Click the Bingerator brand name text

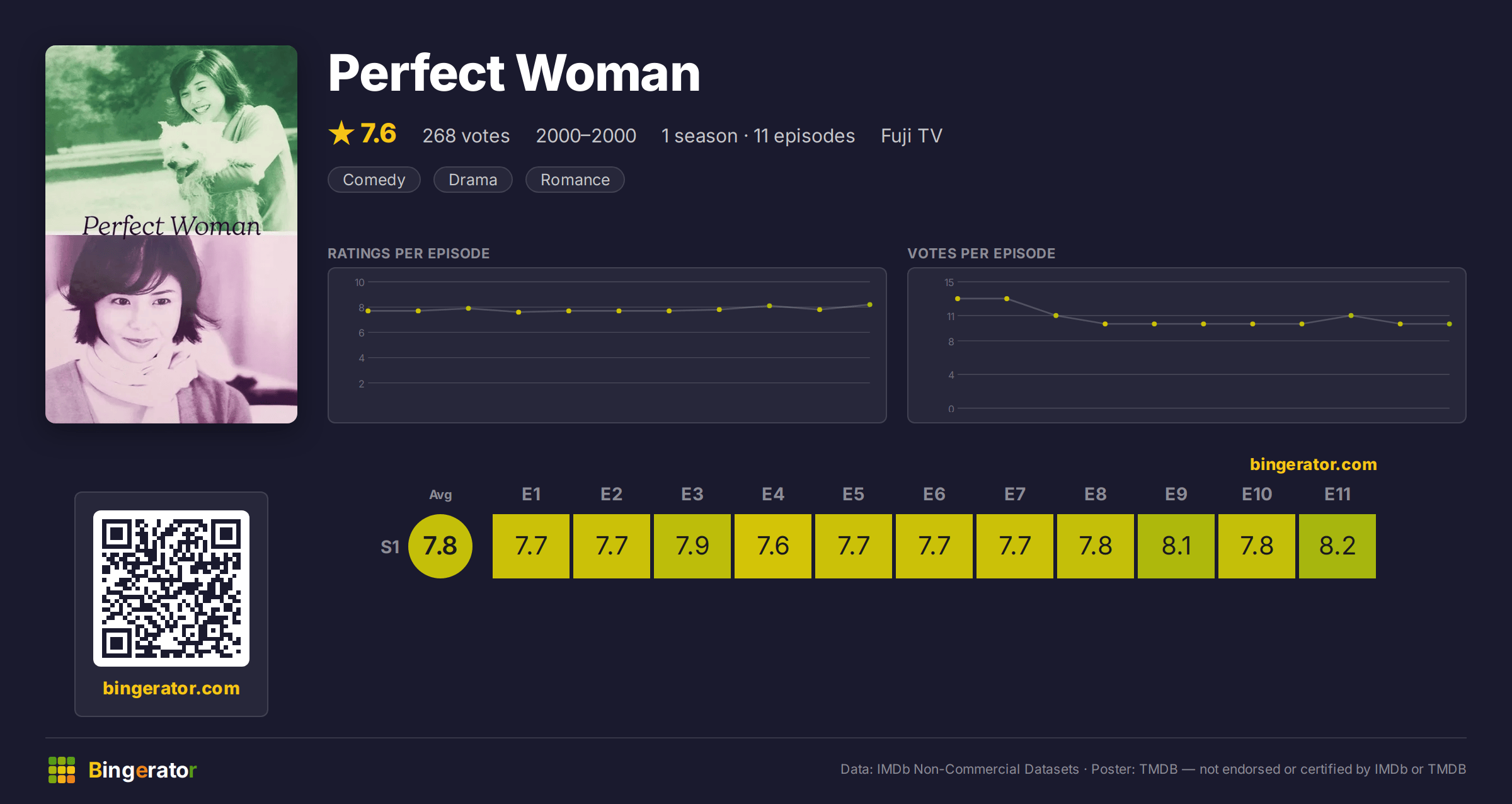[142, 770]
